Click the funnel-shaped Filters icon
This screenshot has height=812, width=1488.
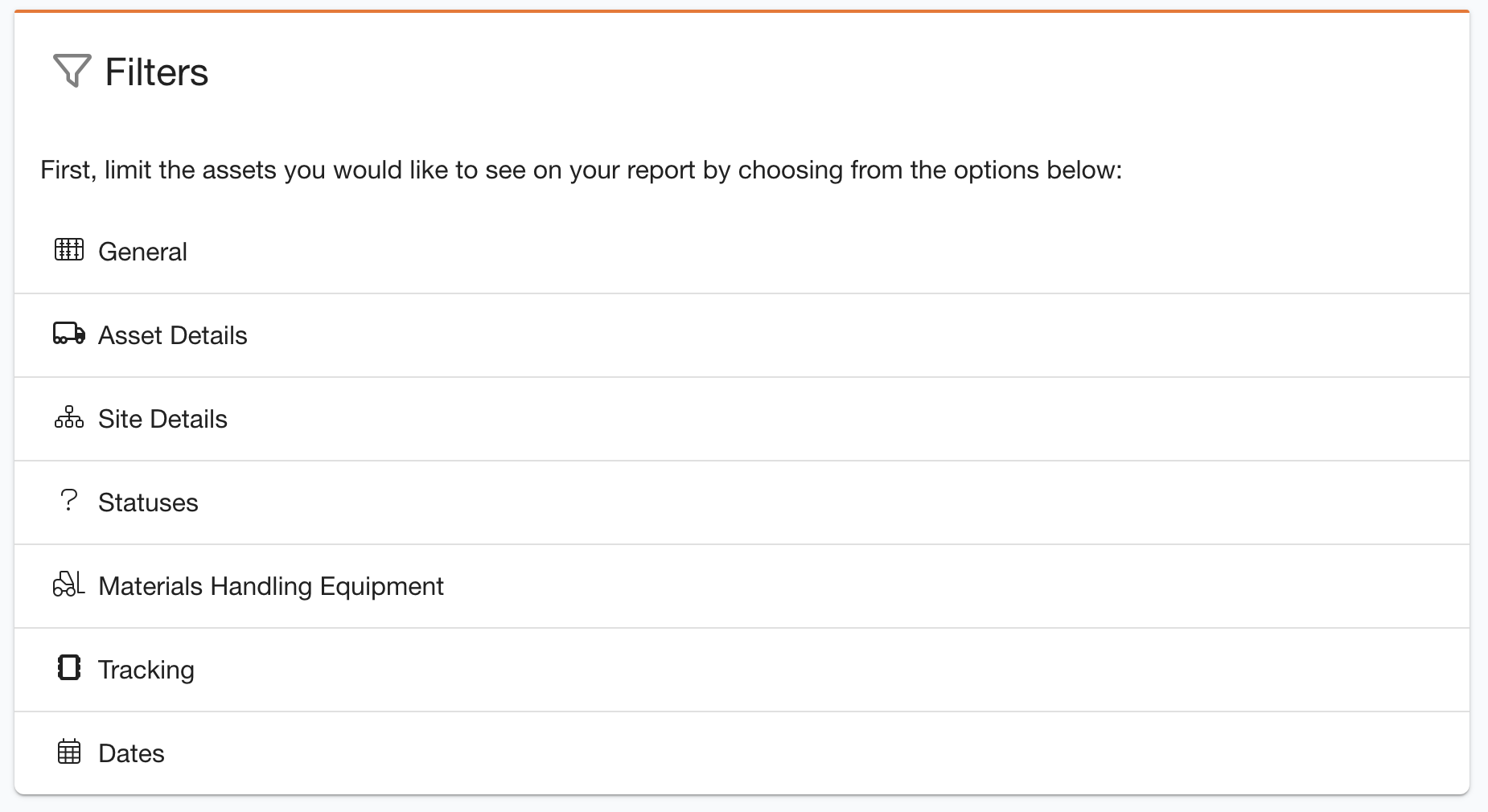[72, 71]
